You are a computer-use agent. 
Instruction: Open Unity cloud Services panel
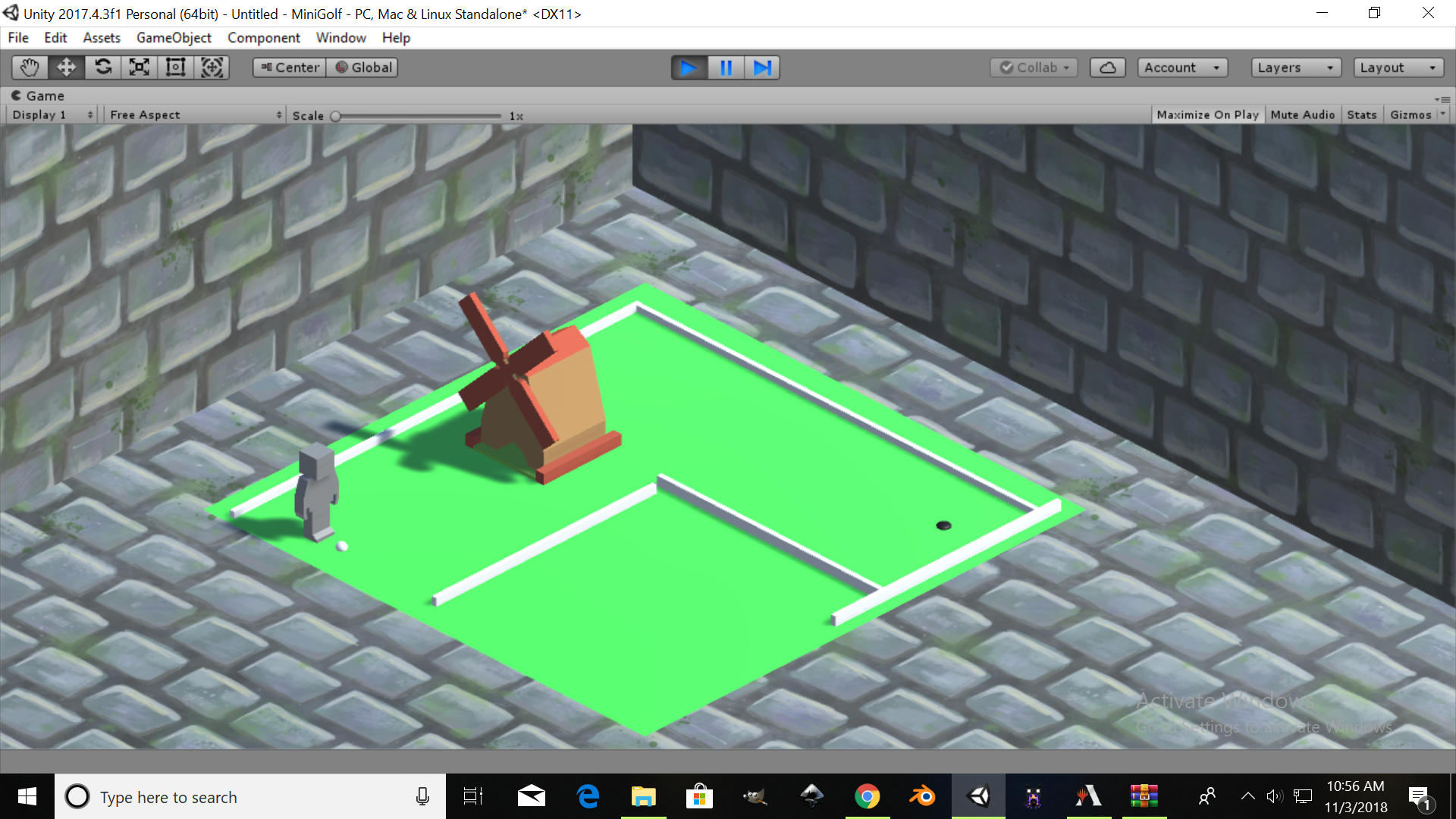point(1108,67)
